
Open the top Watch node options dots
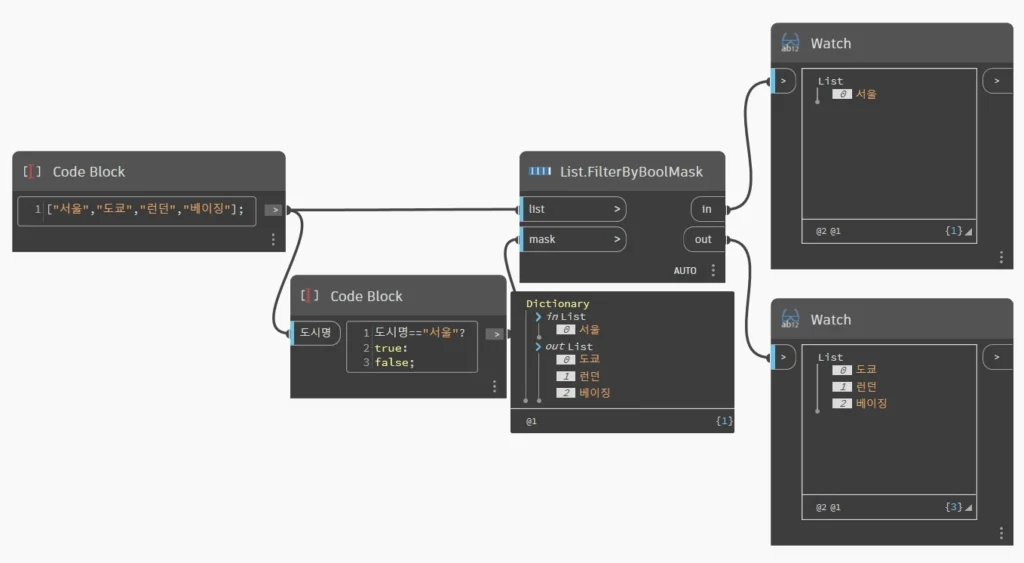[x=1001, y=257]
